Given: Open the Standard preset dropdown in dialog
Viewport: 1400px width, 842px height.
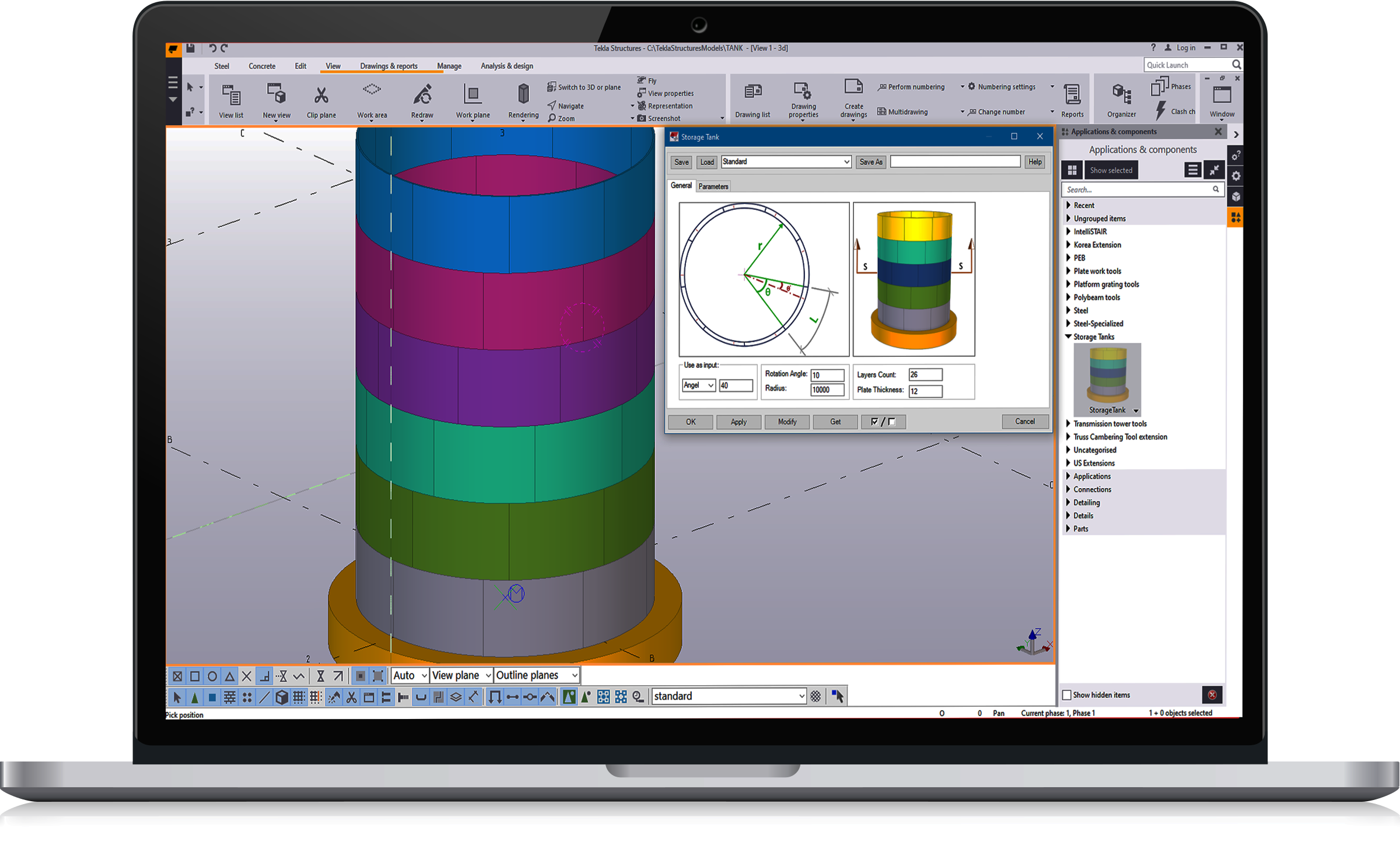Looking at the screenshot, I should pyautogui.click(x=786, y=162).
